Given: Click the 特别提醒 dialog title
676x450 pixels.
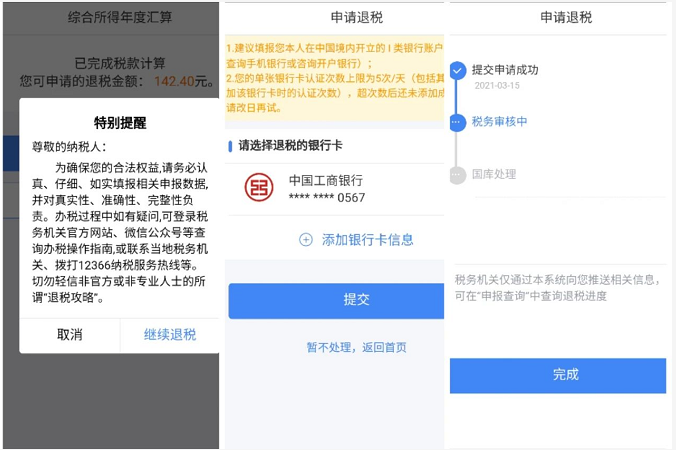Looking at the screenshot, I should 120,123.
